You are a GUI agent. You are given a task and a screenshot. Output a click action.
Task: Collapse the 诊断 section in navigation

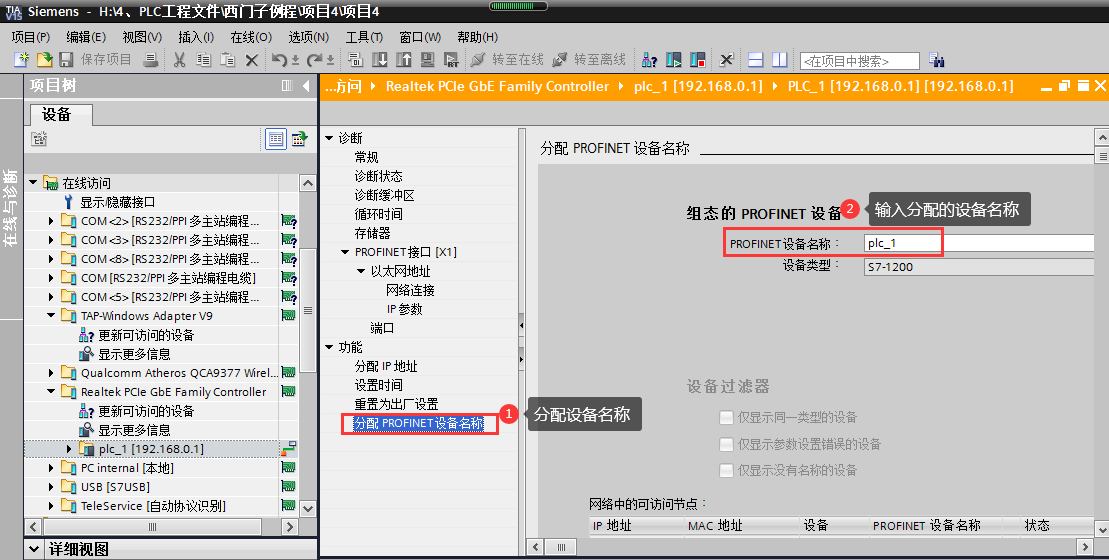pyautogui.click(x=329, y=138)
